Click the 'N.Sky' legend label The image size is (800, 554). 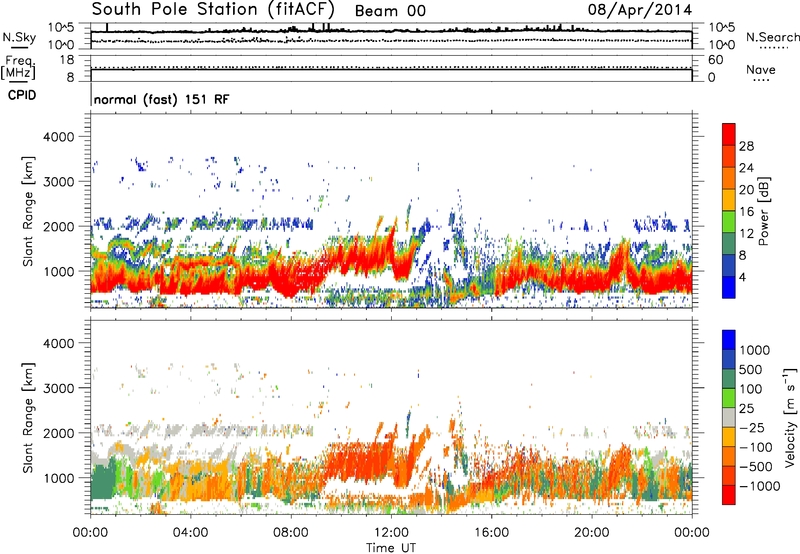coord(19,37)
